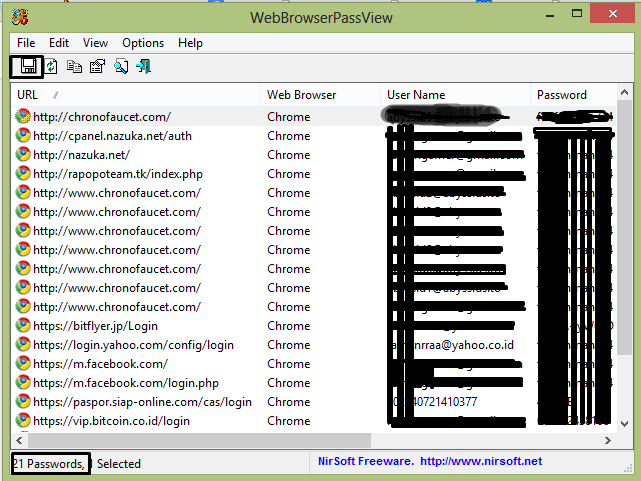This screenshot has width=641, height=481.
Task: Click the Save Selected Items floppy icon
Action: [28, 66]
